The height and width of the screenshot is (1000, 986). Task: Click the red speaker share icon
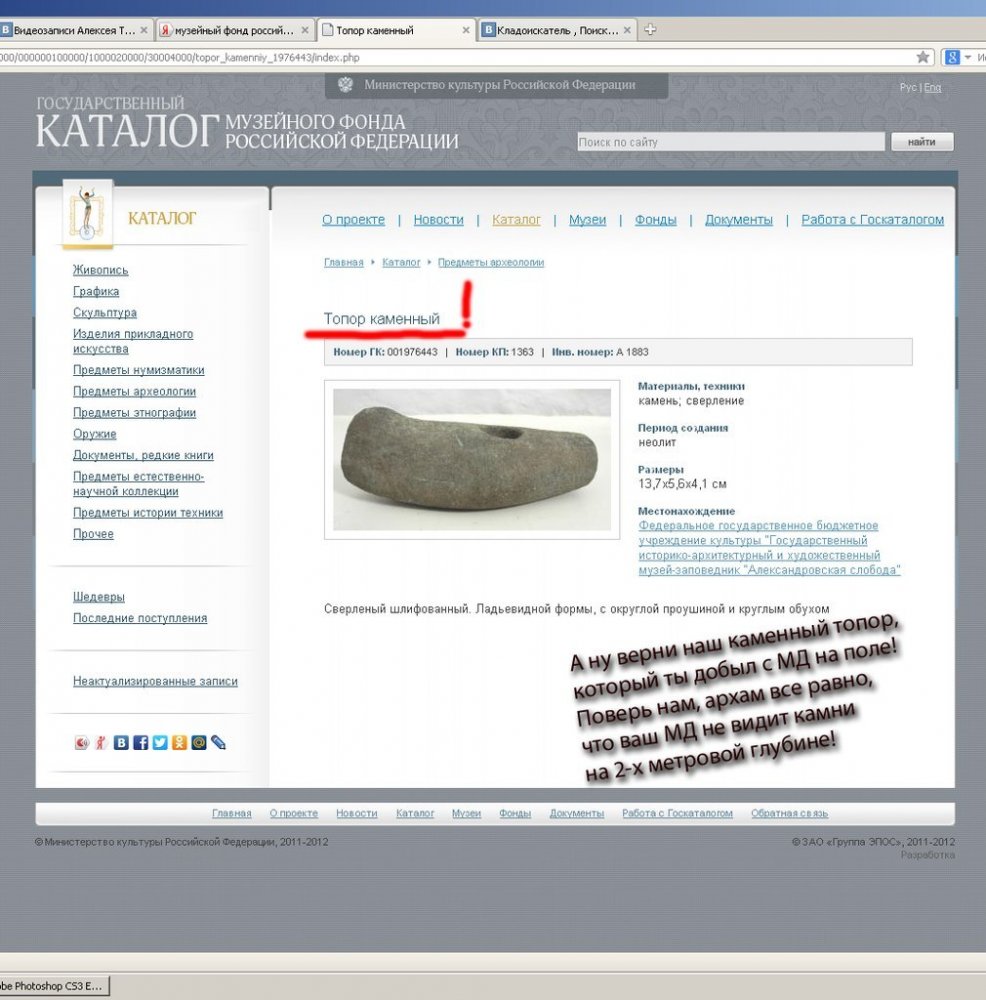[82, 743]
